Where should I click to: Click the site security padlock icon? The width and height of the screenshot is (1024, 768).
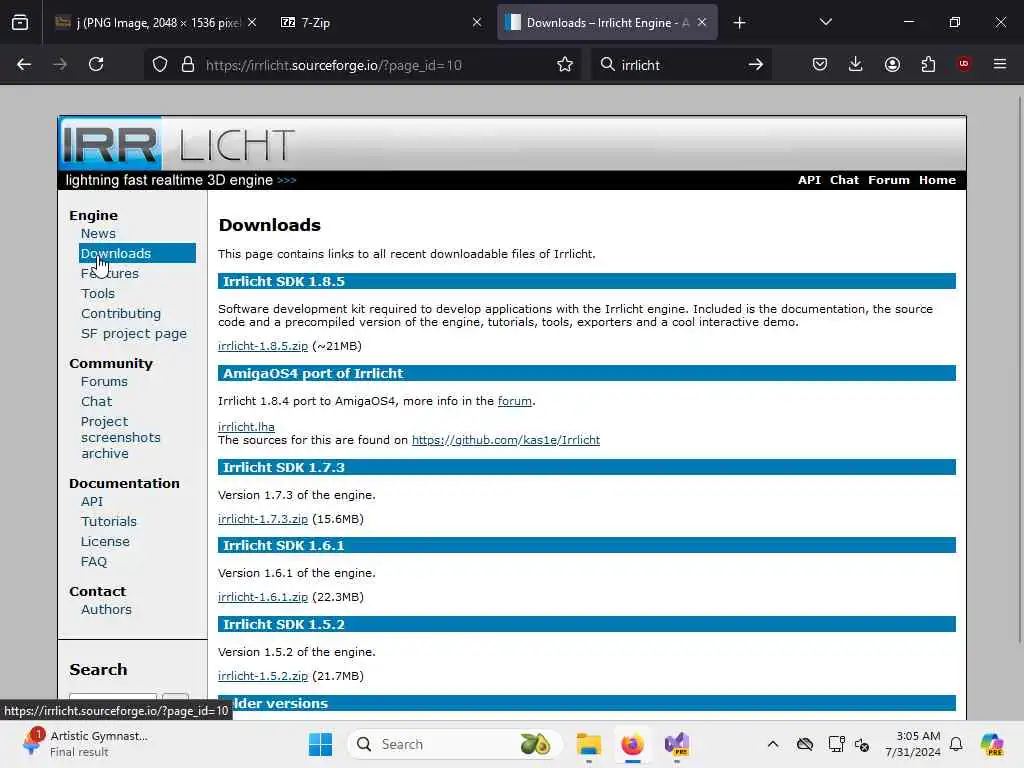[x=188, y=65]
